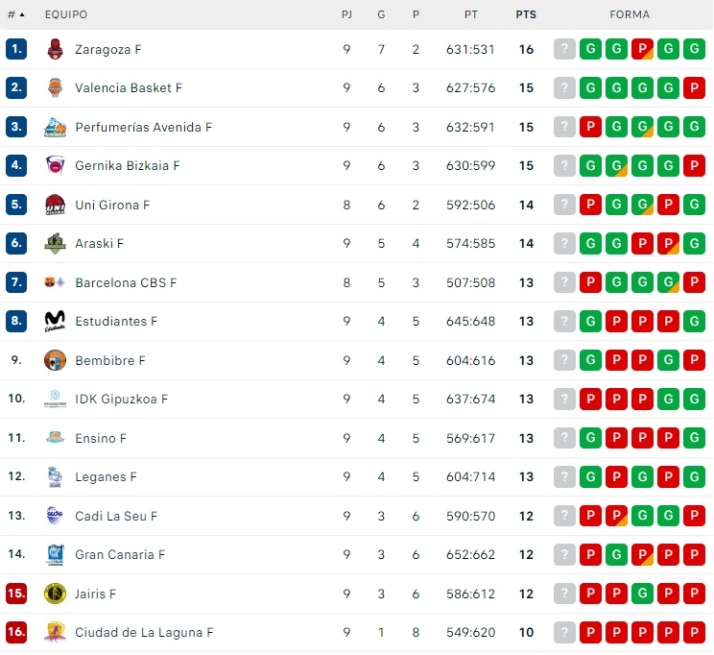
Task: Click the Jairis F team crest
Action: click(55, 594)
